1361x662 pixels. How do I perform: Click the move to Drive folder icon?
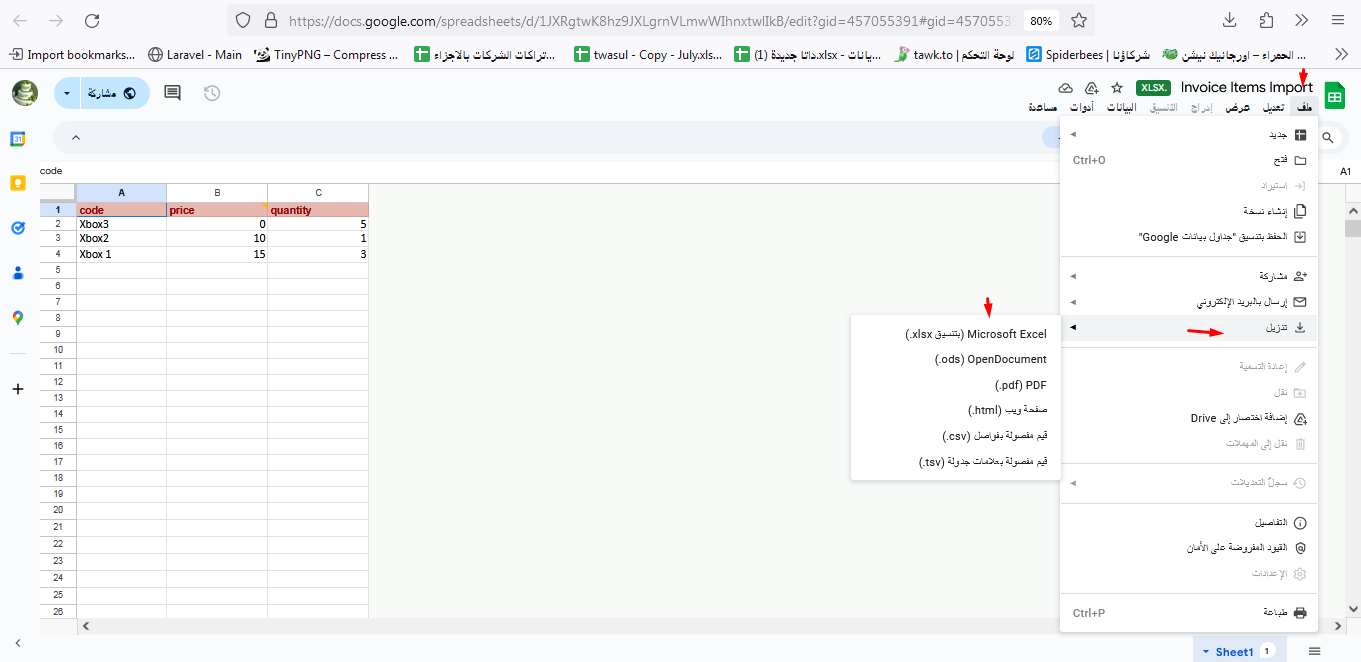point(1092,88)
